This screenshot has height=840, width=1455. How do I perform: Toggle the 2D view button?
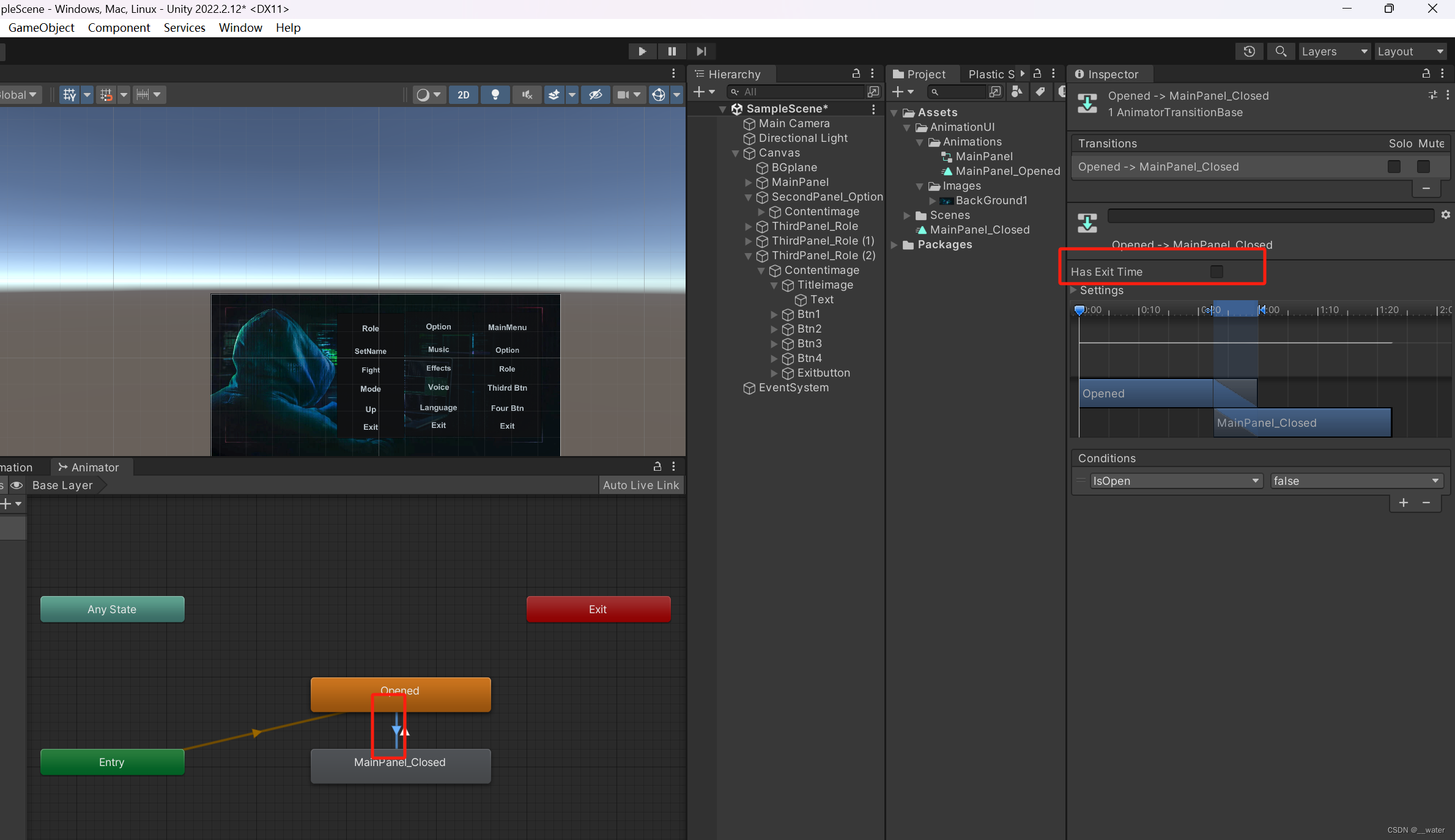point(464,95)
